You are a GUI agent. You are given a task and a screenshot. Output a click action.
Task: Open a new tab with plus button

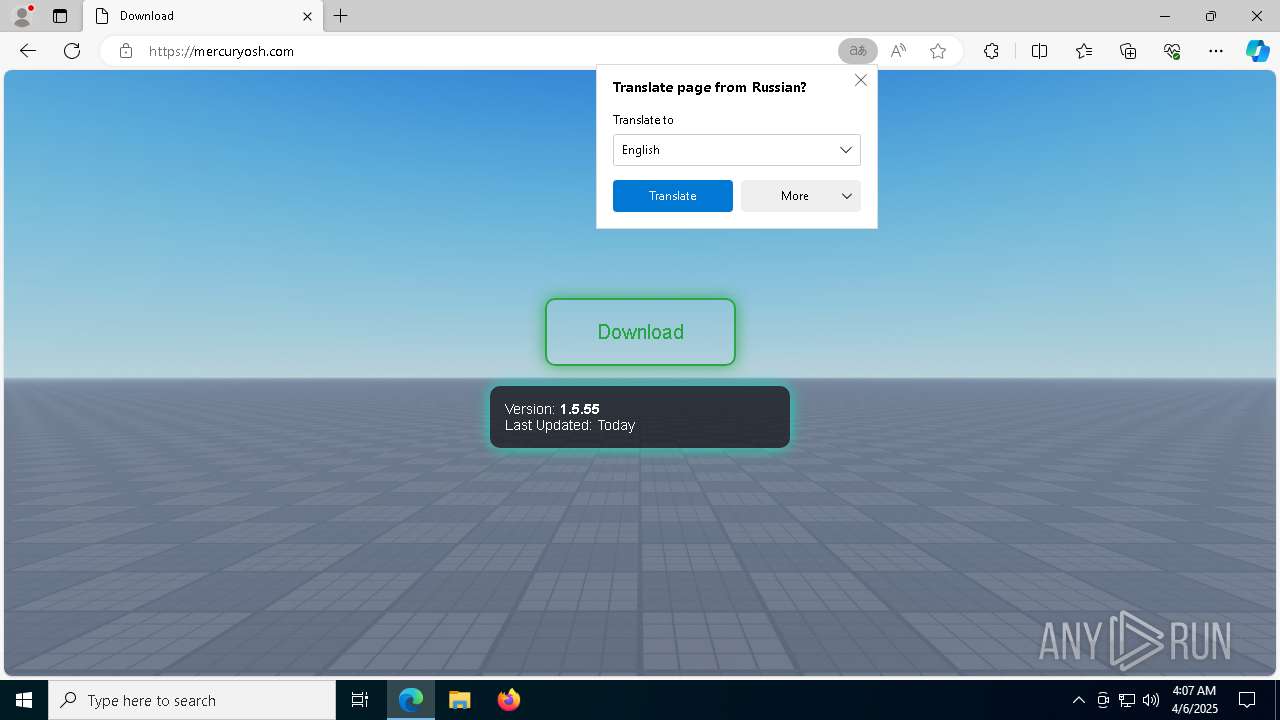point(341,16)
